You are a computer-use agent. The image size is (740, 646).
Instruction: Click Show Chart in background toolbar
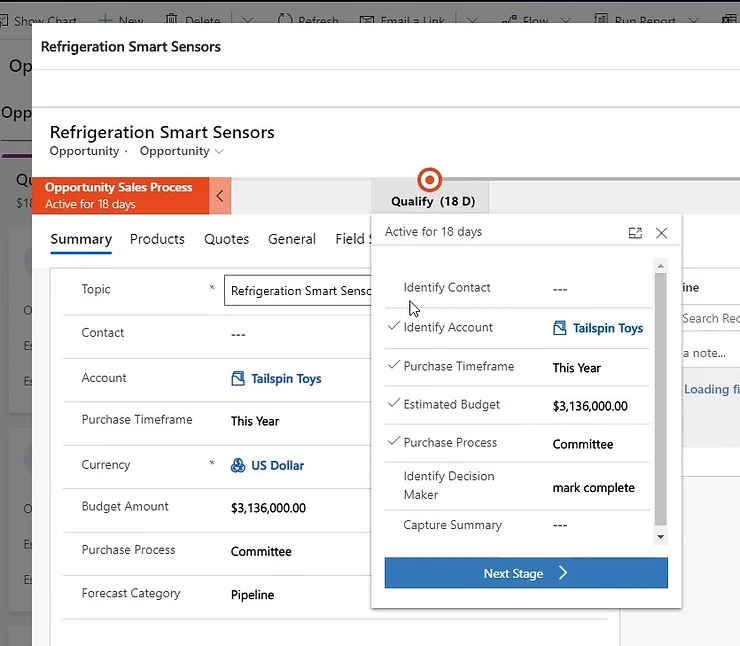click(39, 20)
